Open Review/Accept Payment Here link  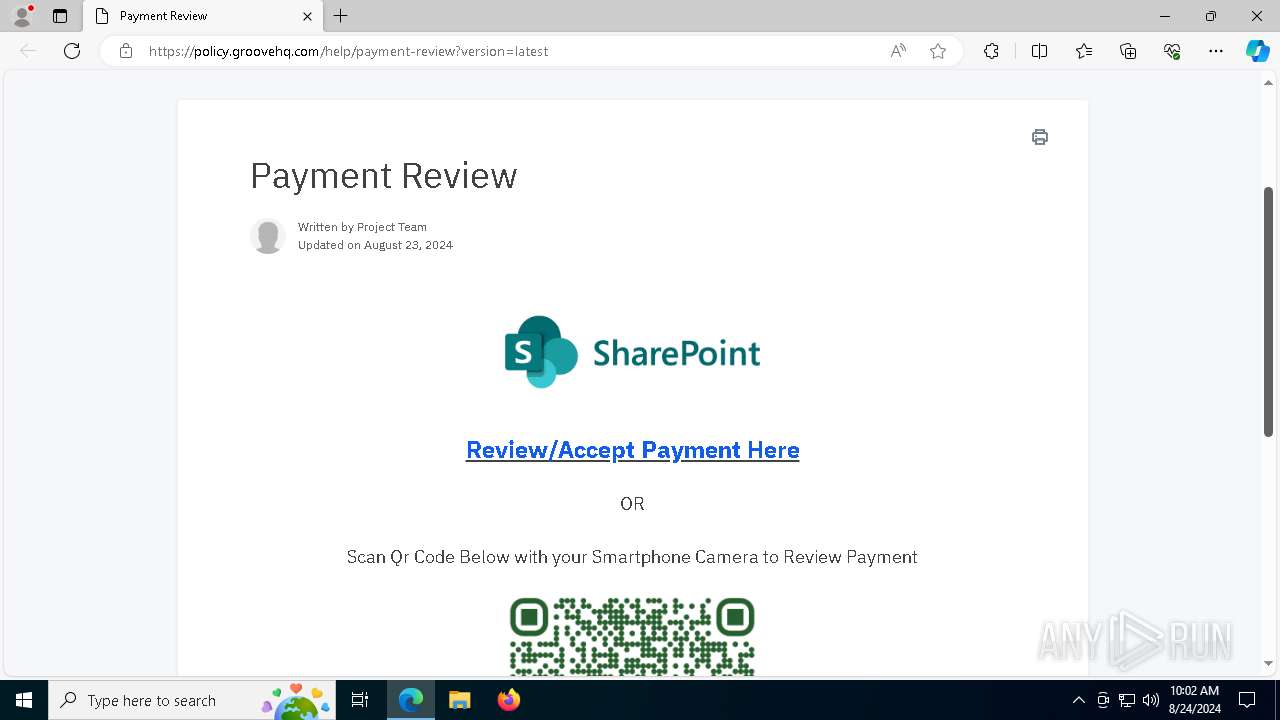(x=632, y=450)
